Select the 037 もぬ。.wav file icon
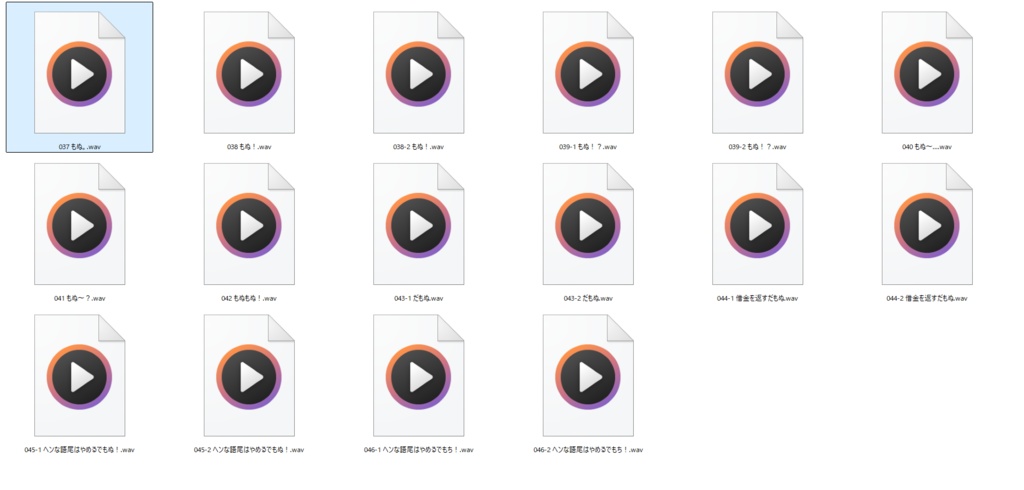1024x490 pixels. pos(80,73)
